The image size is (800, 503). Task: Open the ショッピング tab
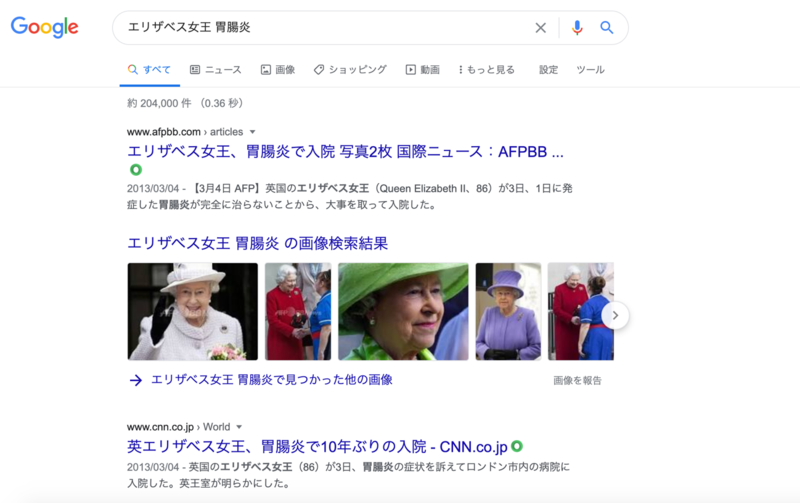(350, 69)
